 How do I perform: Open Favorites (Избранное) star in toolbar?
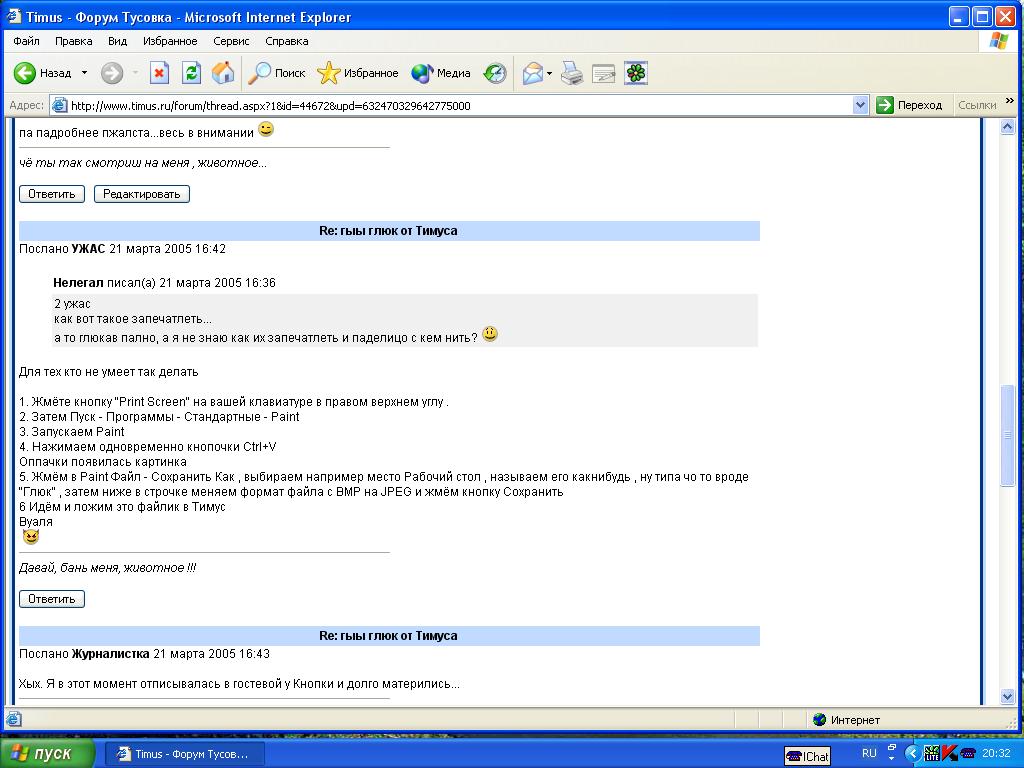tap(357, 73)
